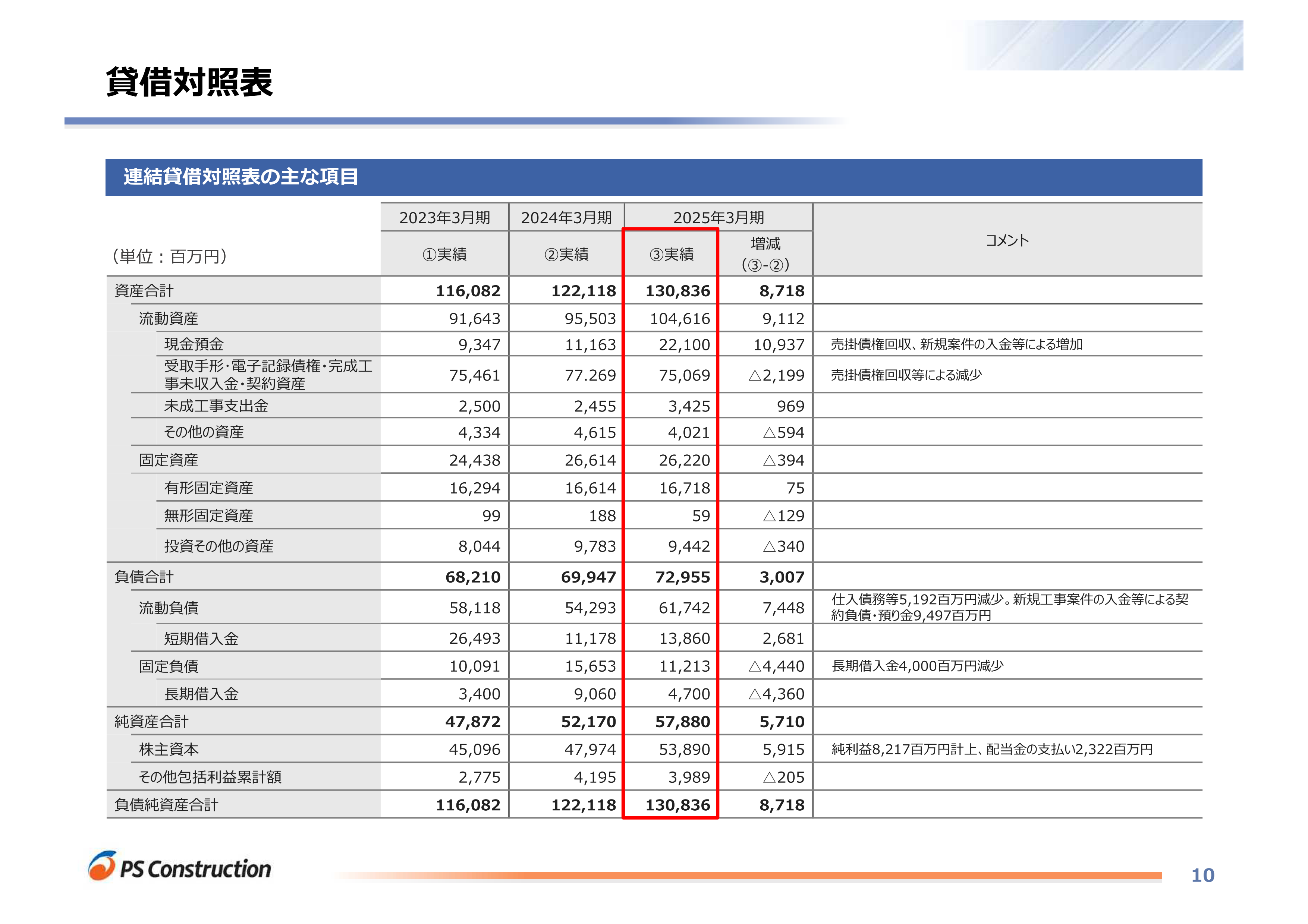Click value 9,060 in 長期借入金 row
The image size is (1308, 924).
[595, 694]
